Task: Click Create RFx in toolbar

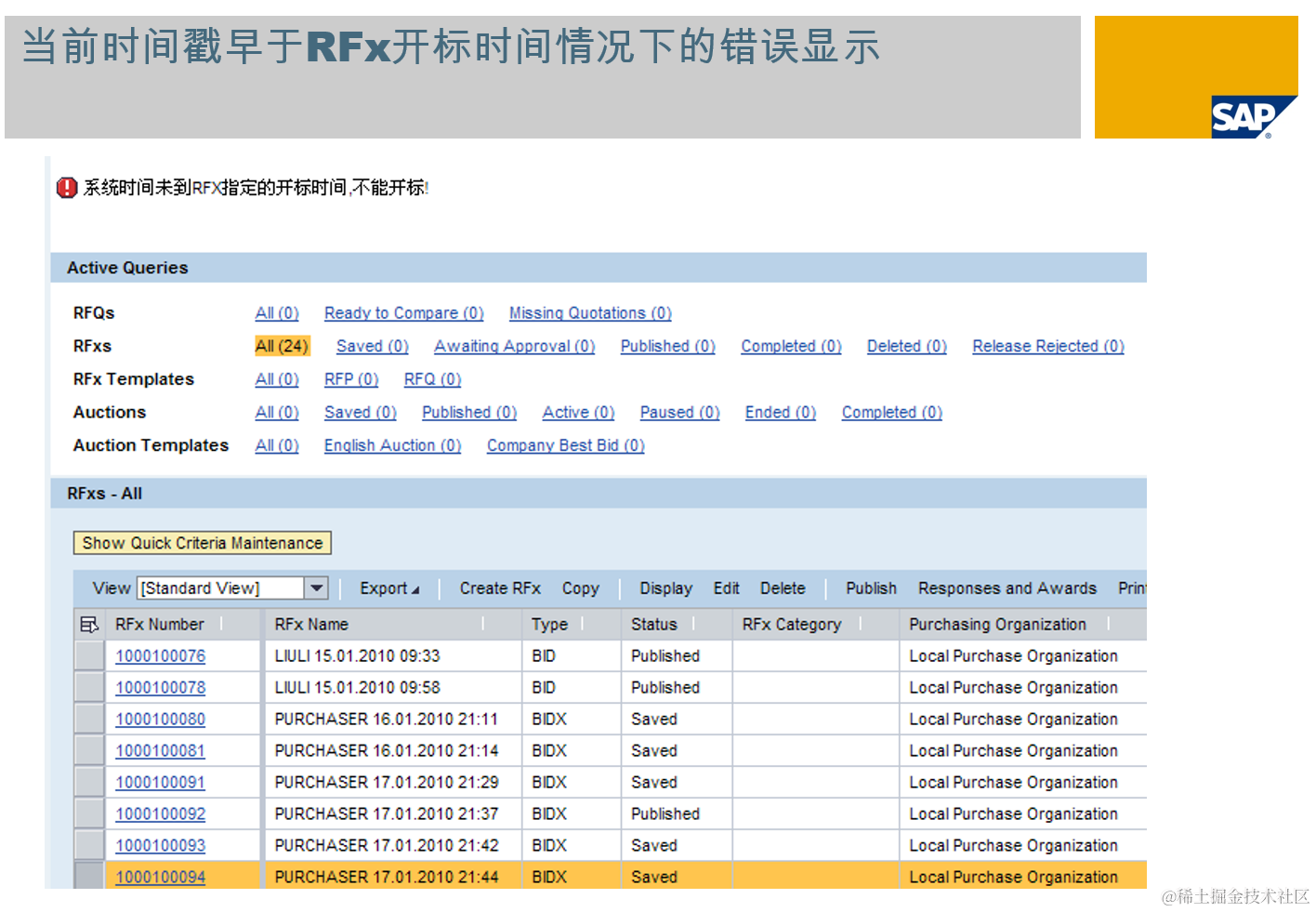Action: click(x=500, y=588)
